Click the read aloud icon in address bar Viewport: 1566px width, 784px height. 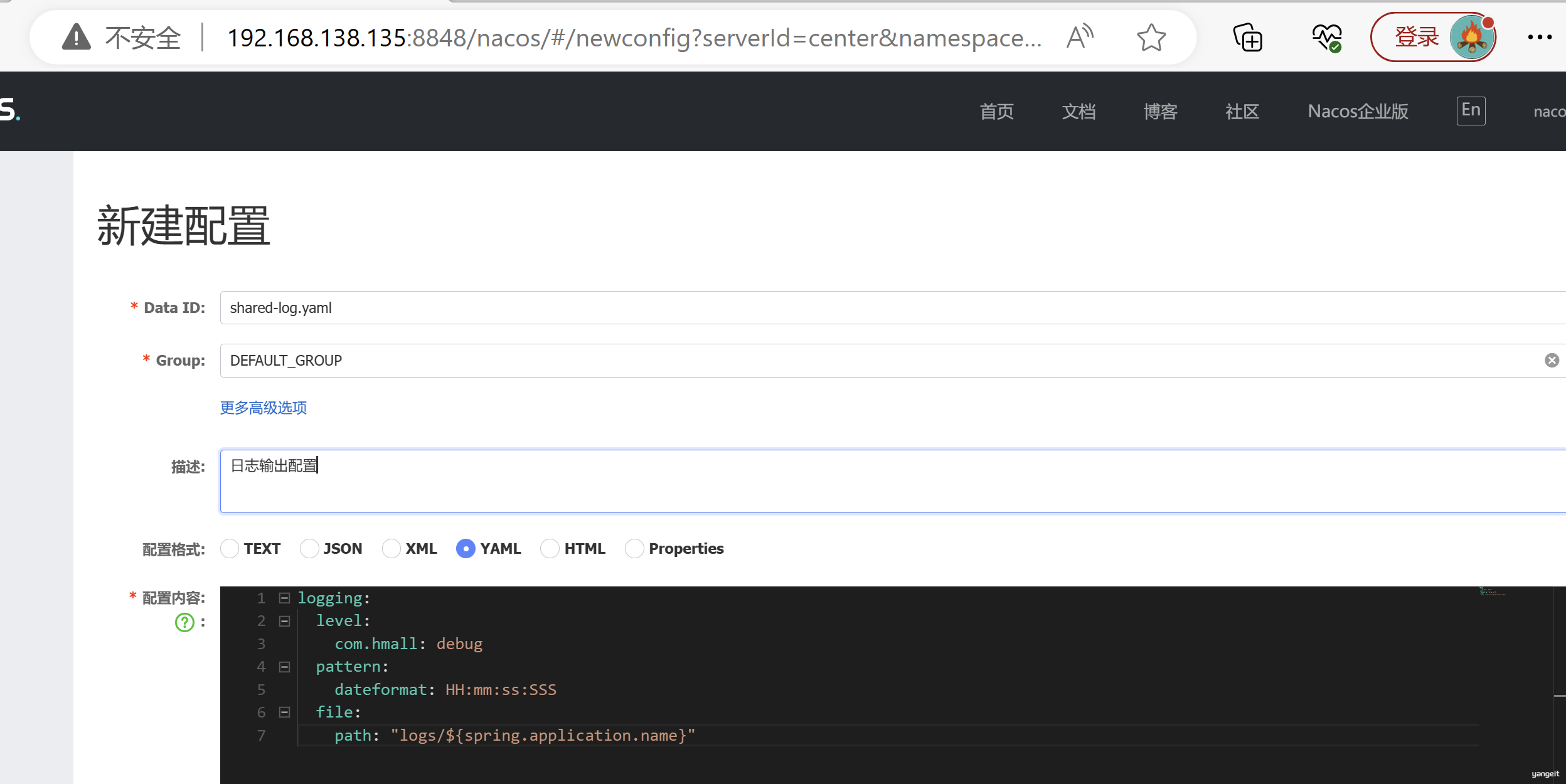1079,37
